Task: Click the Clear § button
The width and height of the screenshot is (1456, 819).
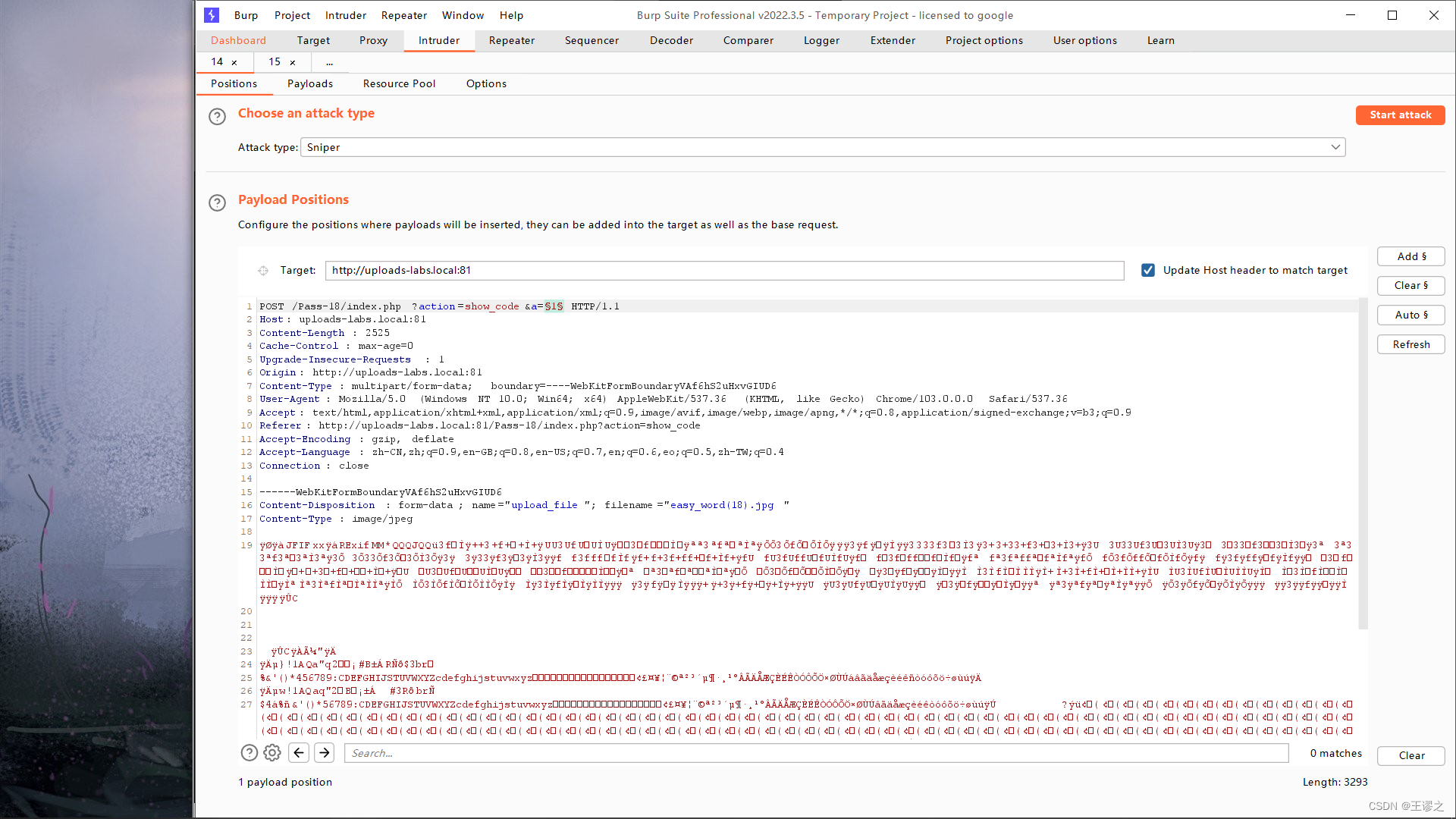Action: [1410, 286]
